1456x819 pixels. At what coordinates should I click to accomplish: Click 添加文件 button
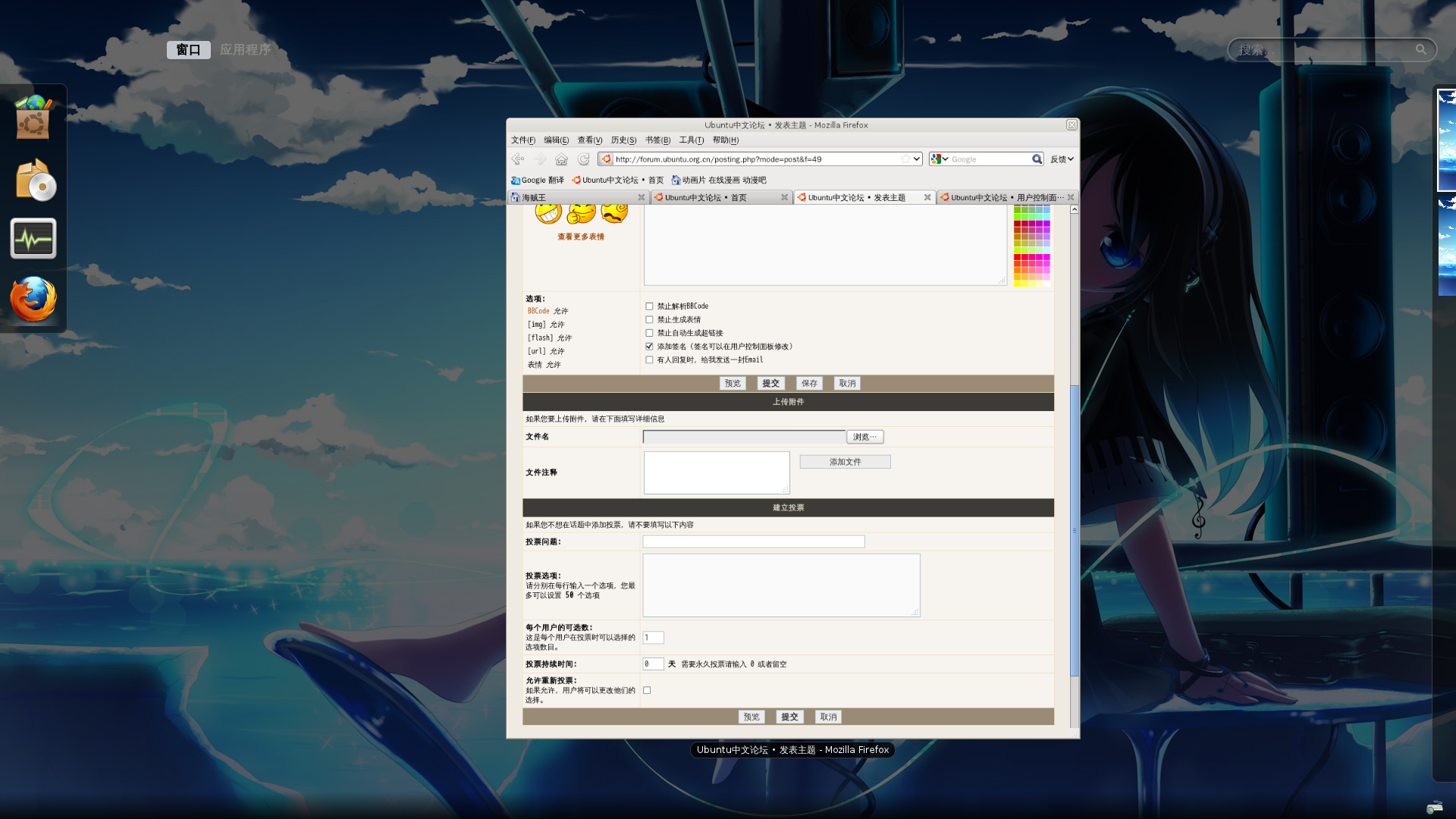click(845, 462)
